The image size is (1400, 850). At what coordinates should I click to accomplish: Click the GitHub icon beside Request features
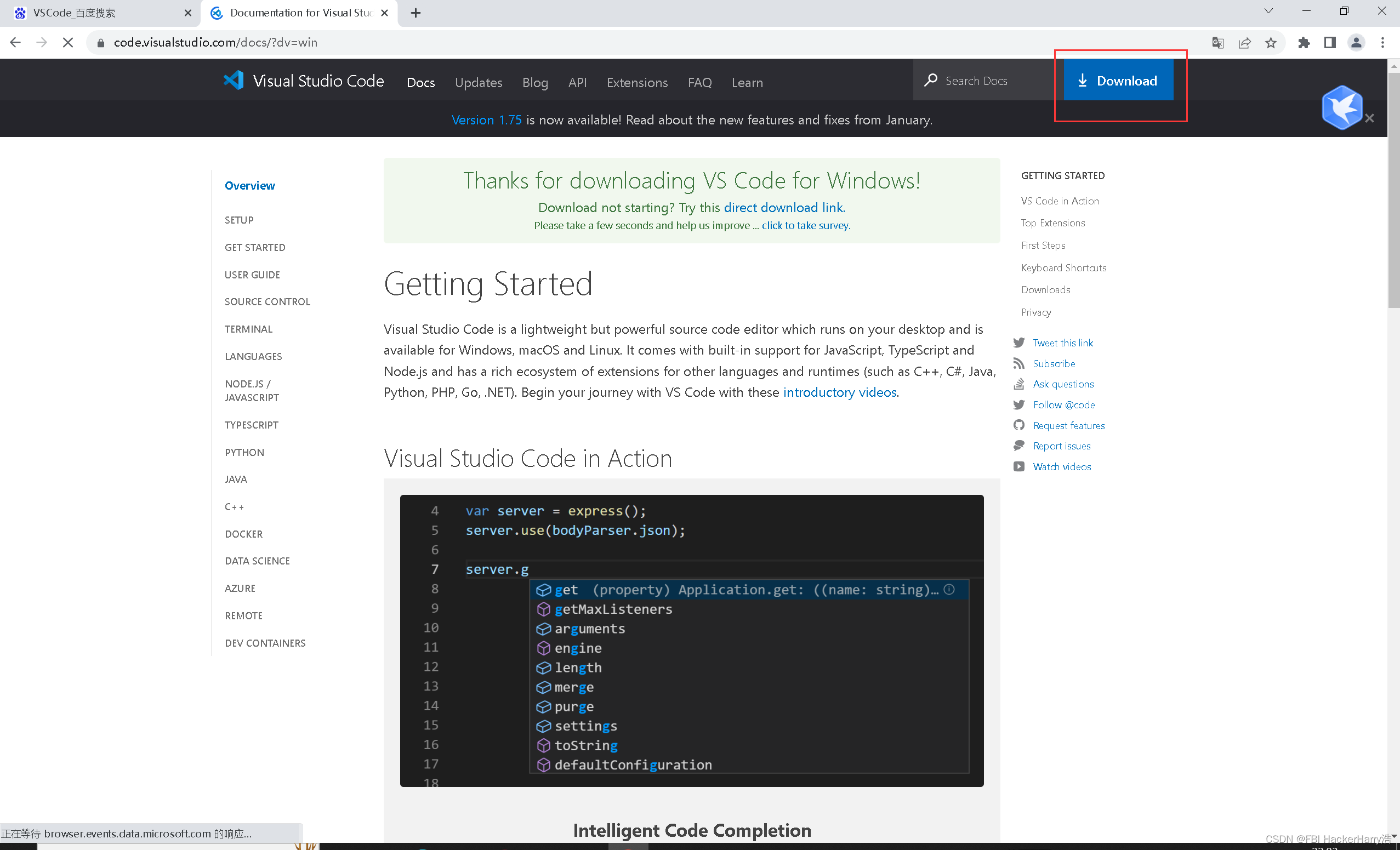point(1020,426)
